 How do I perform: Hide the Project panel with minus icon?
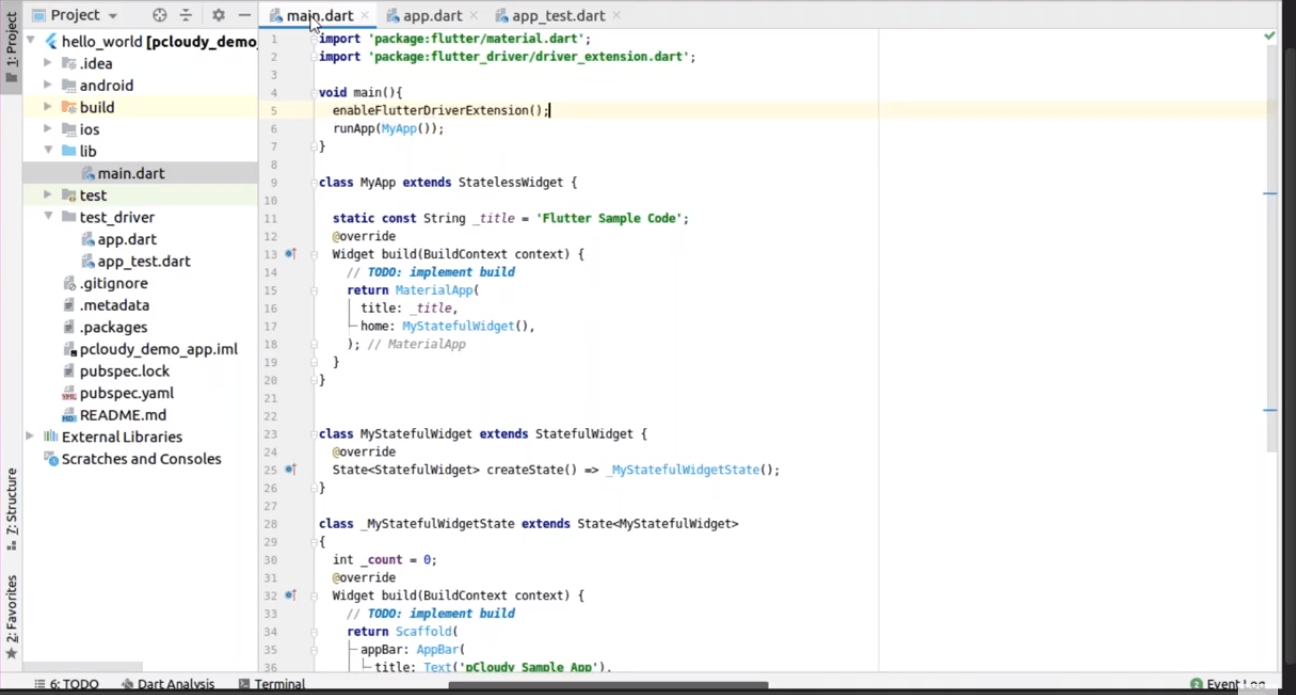point(244,15)
